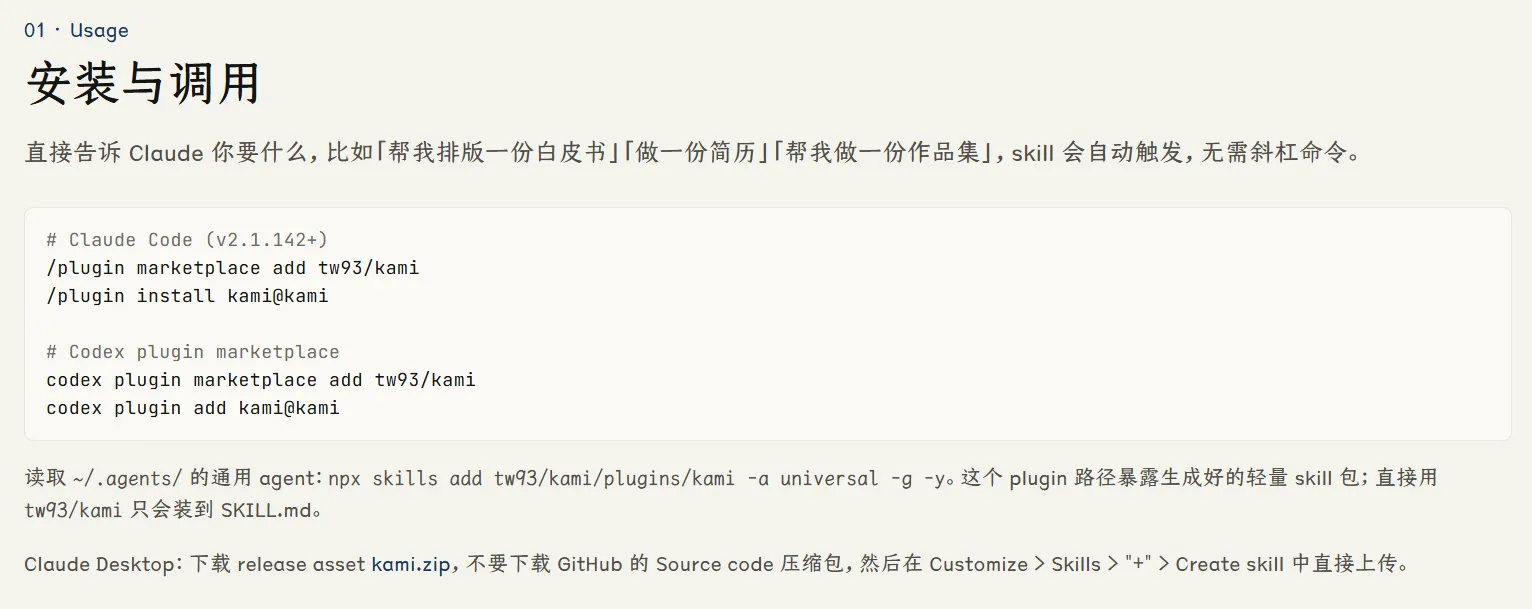Click the "01 · Usage" section label
The width and height of the screenshot is (1532, 609).
76,30
